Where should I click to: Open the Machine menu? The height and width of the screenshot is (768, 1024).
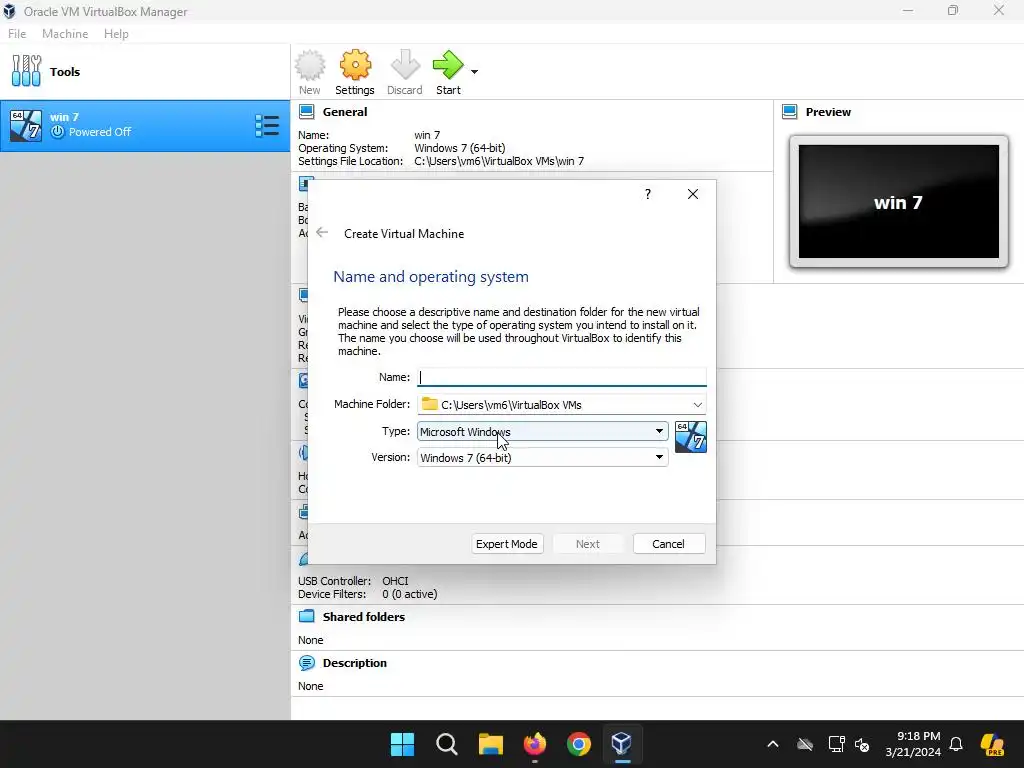coord(65,33)
